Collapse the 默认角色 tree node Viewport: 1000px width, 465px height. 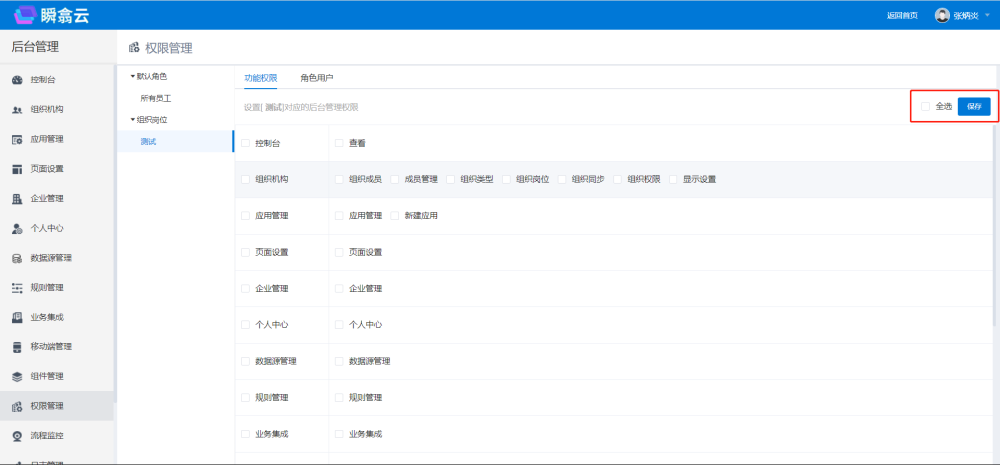[x=132, y=76]
